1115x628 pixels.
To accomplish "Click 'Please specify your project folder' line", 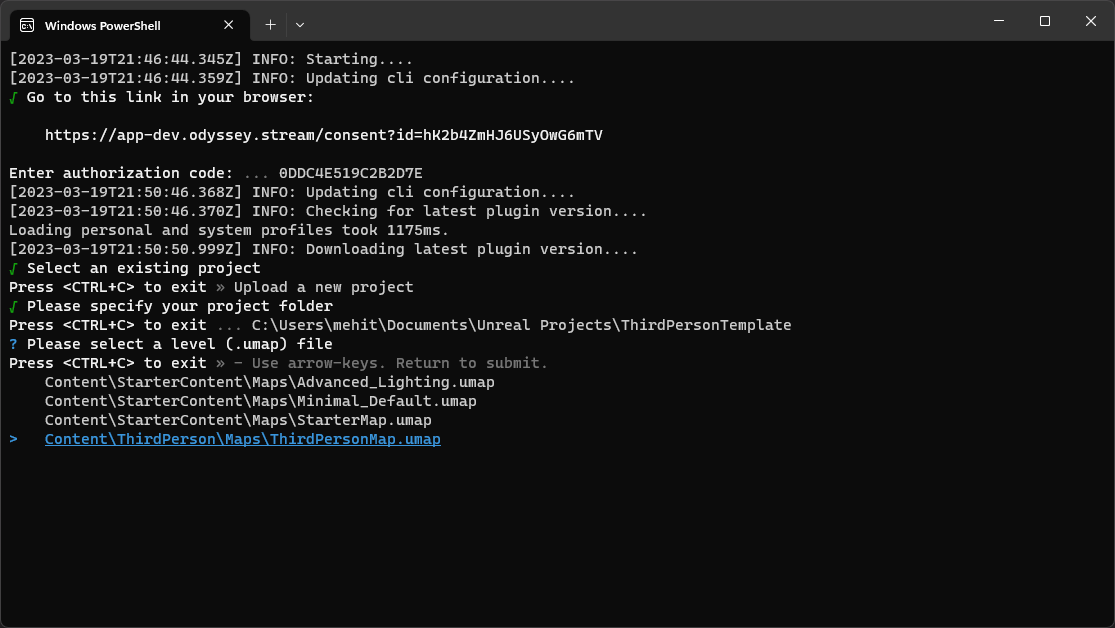I will click(x=180, y=307).
